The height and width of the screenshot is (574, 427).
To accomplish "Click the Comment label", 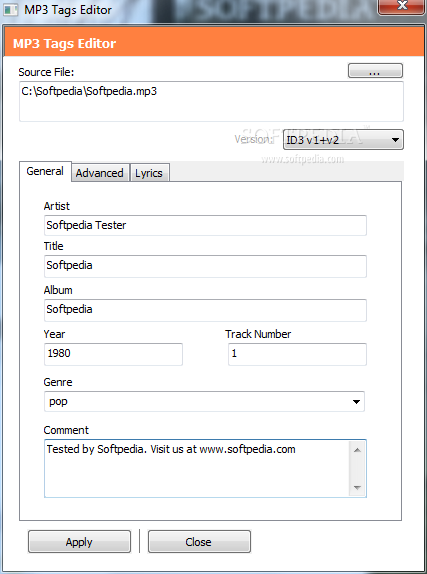I will pos(66,430).
